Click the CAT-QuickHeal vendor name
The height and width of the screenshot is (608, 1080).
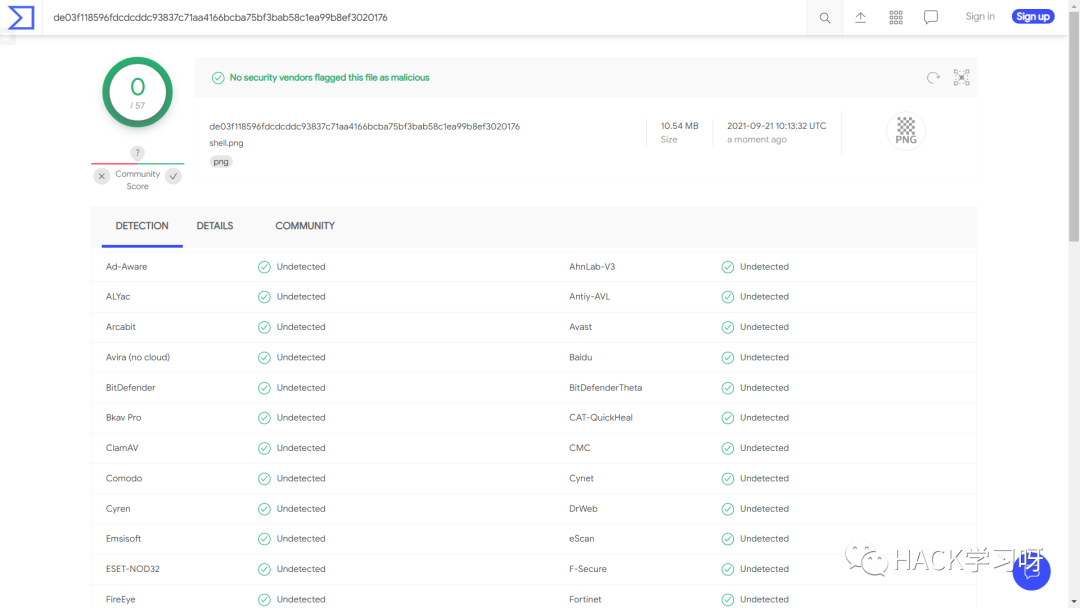pos(601,418)
